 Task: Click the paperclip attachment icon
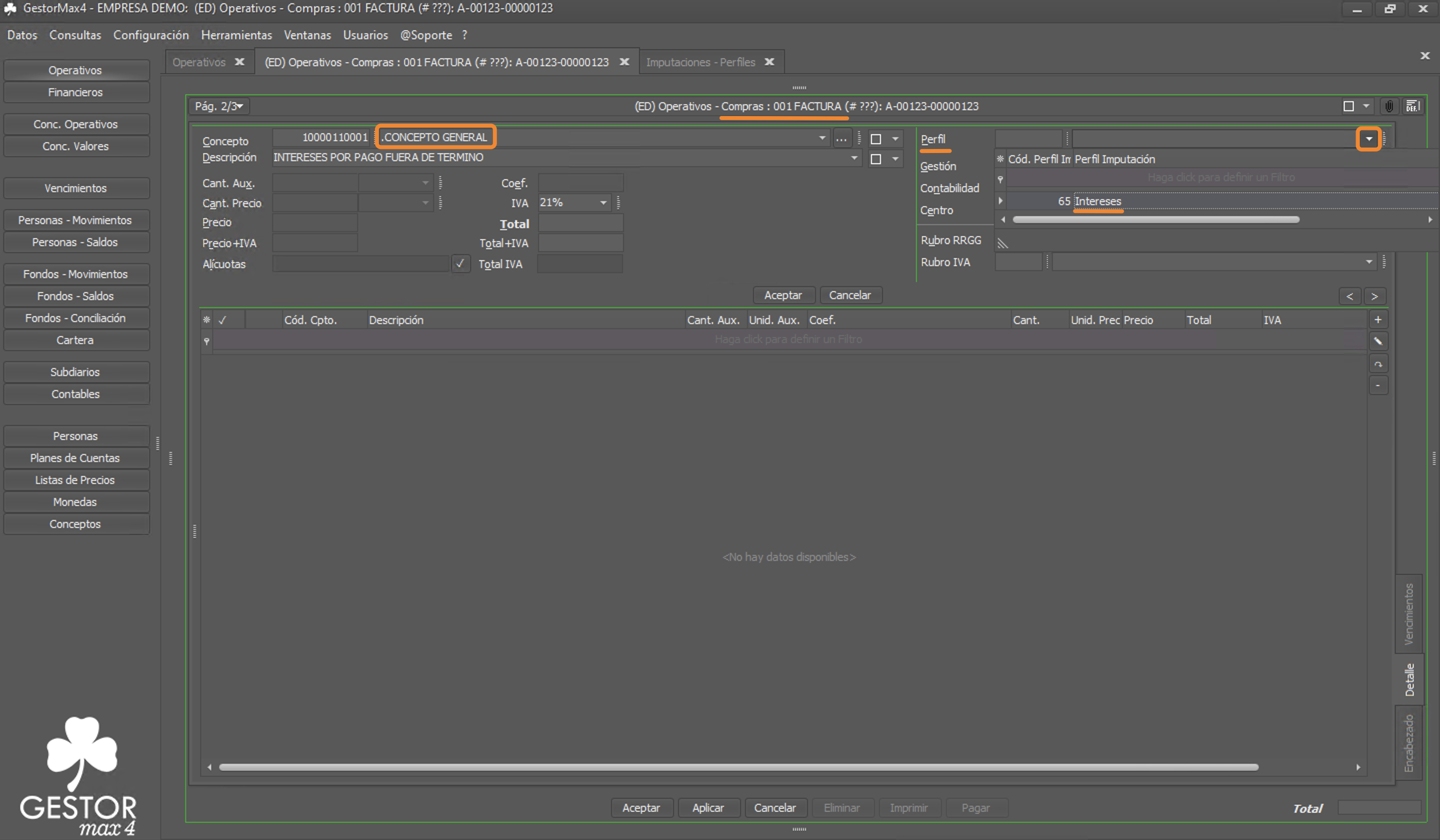point(1388,106)
